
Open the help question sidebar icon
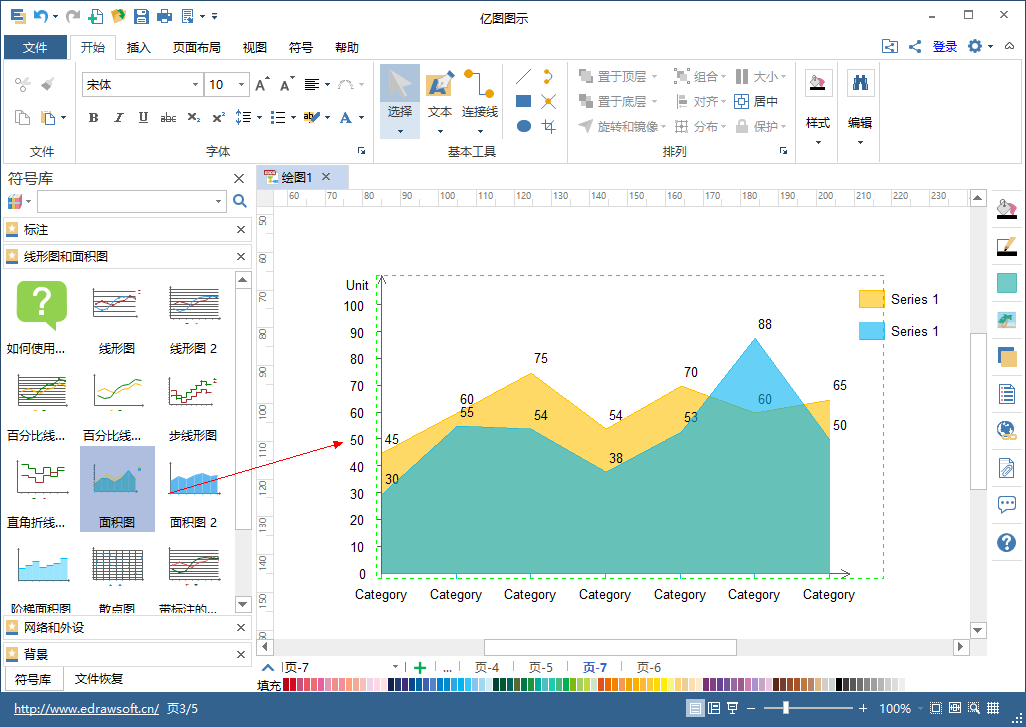pyautogui.click(x=1006, y=542)
